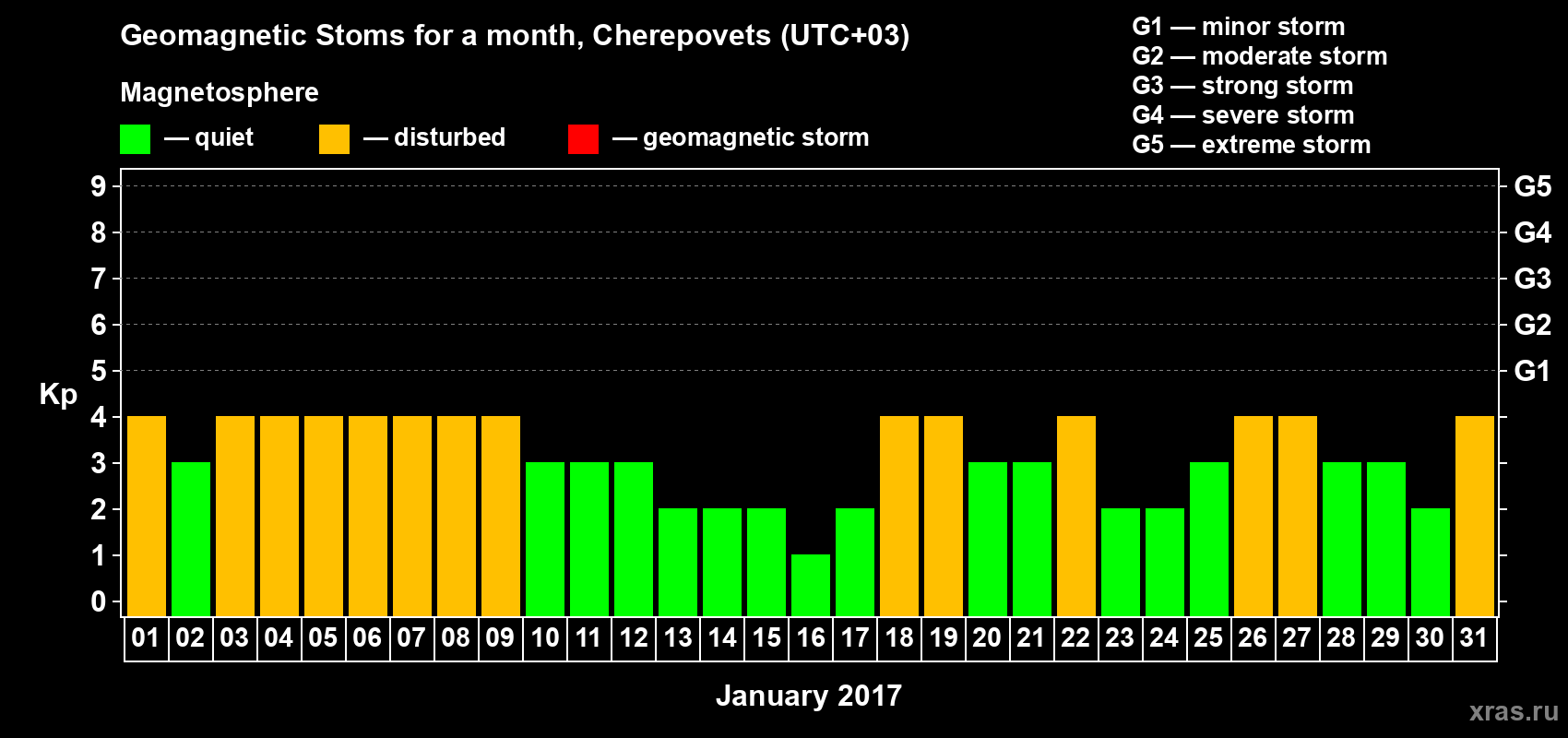Click date label 12 on the x-axis
Image resolution: width=1568 pixels, height=738 pixels.
coord(634,638)
